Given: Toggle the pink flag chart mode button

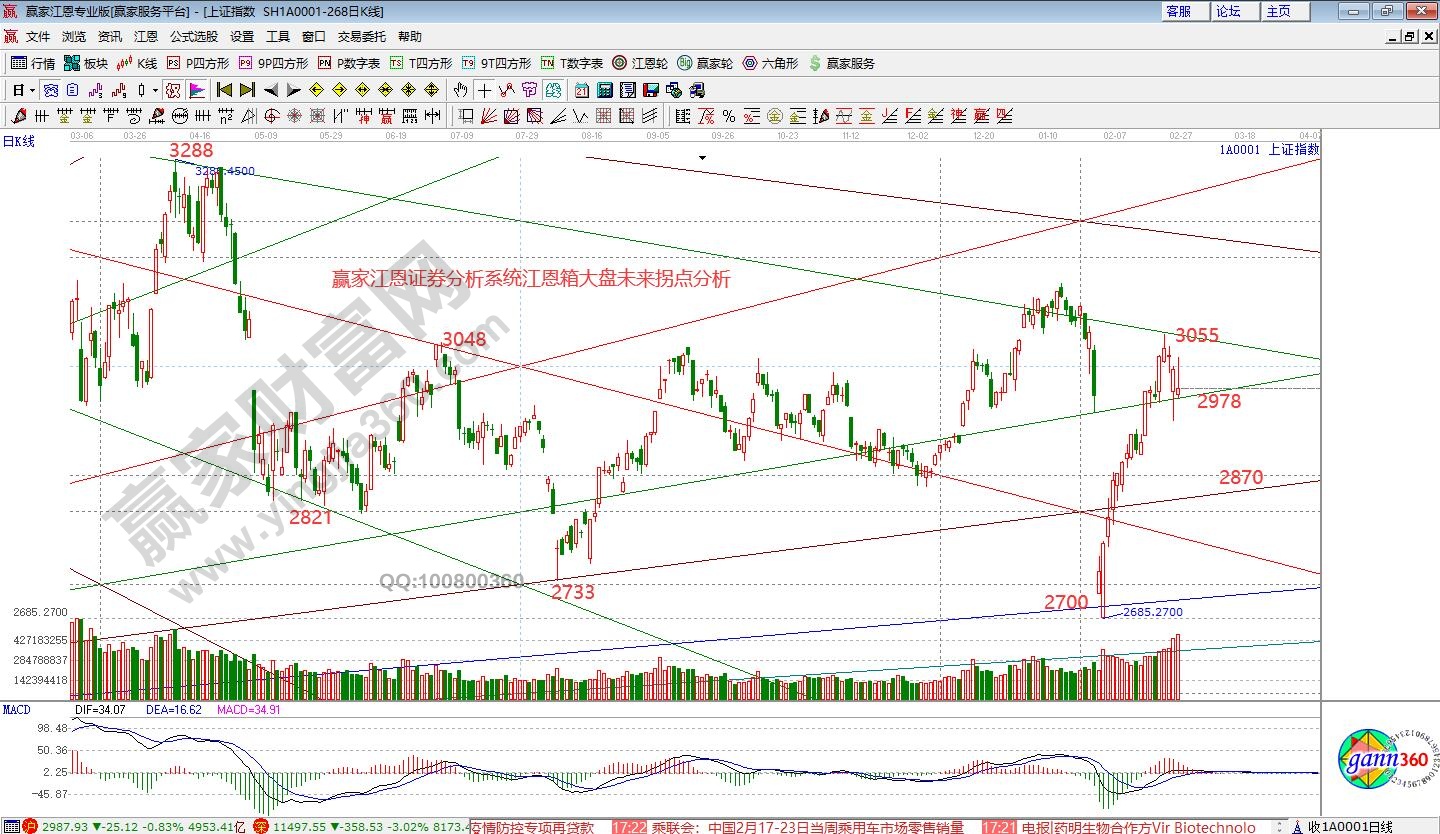Looking at the screenshot, I should click(x=196, y=90).
